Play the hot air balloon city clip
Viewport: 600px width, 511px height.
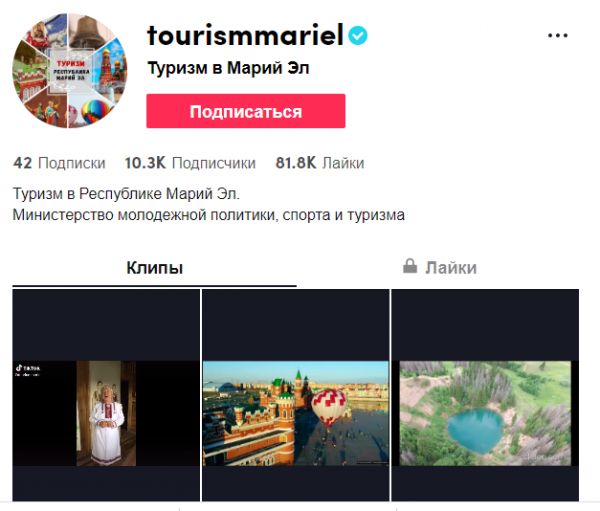tap(295, 395)
